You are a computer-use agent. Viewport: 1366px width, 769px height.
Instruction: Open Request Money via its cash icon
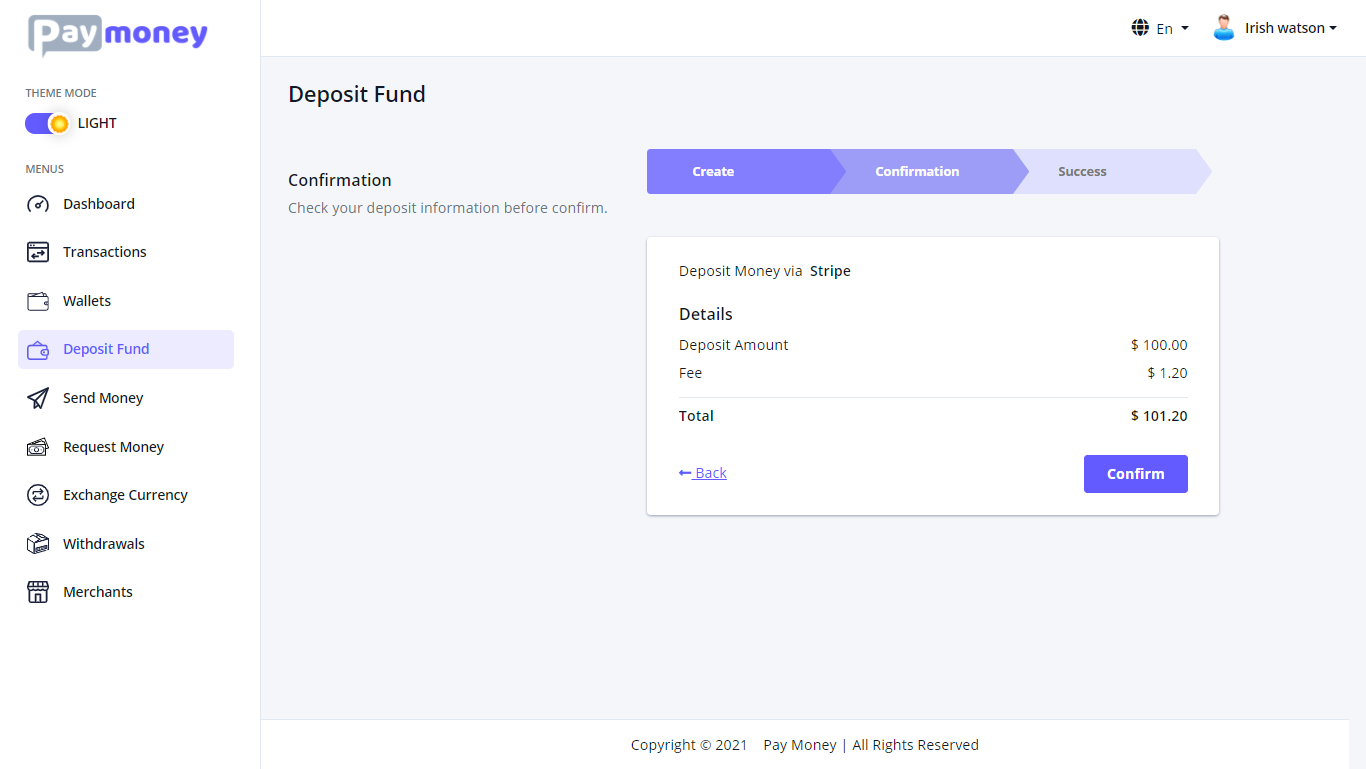tap(37, 446)
